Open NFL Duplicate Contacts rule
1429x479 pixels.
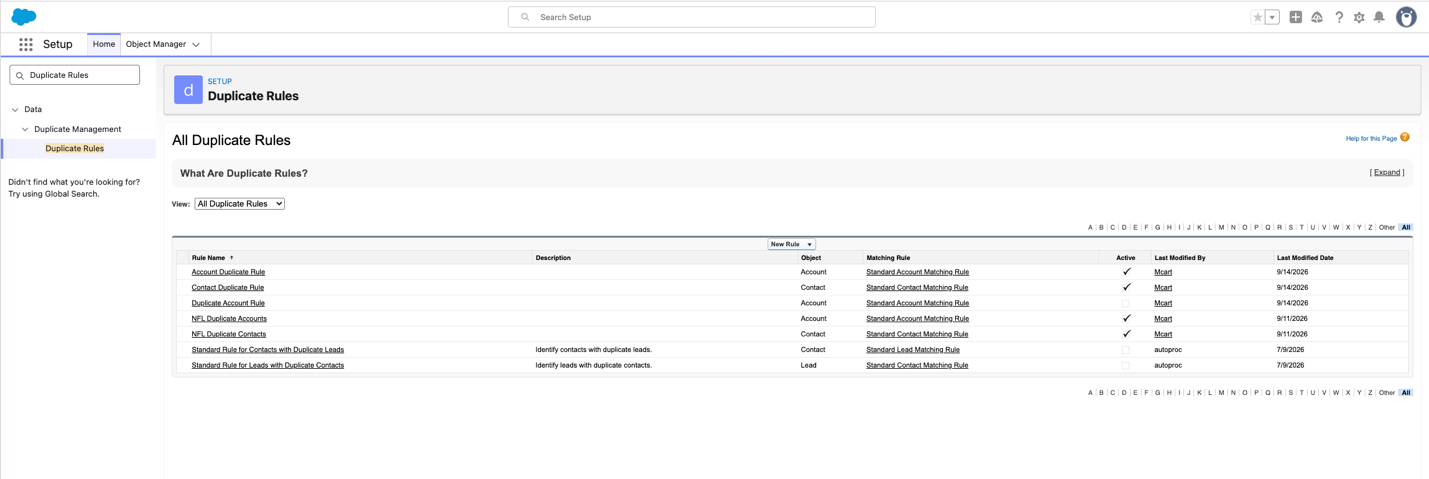coord(229,334)
